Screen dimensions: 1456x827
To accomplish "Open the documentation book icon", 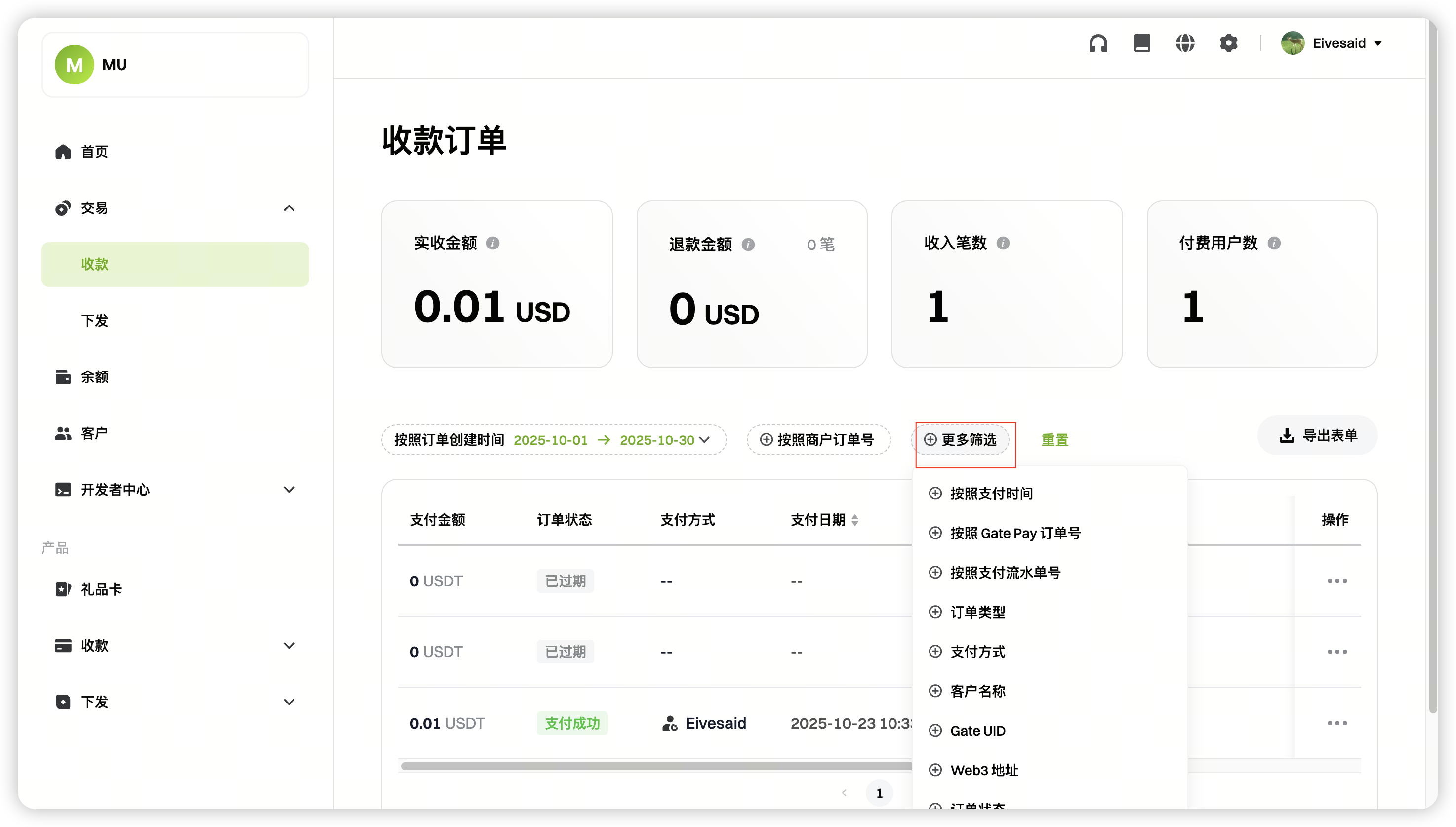I will click(1141, 43).
